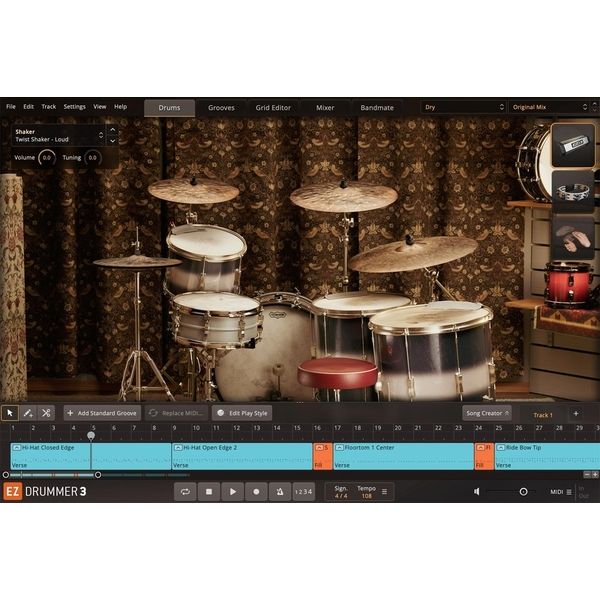
Task: Open the MIDI settings menu
Action: click(561, 492)
